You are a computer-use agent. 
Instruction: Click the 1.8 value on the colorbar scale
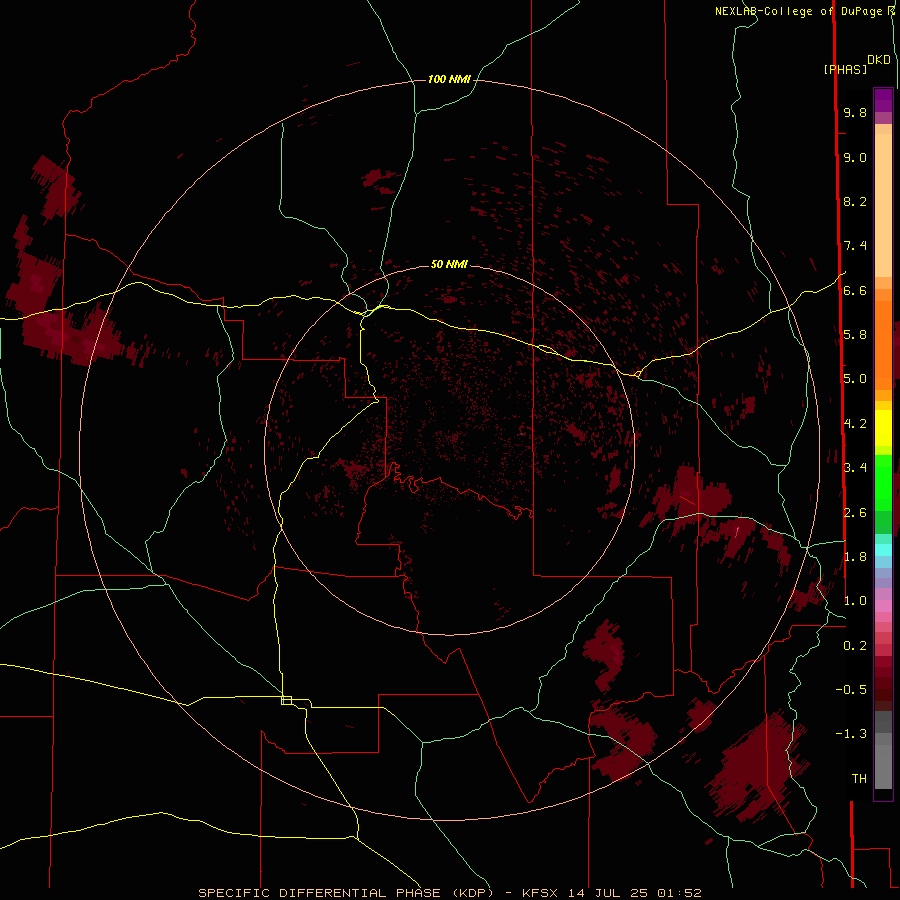[x=855, y=557]
